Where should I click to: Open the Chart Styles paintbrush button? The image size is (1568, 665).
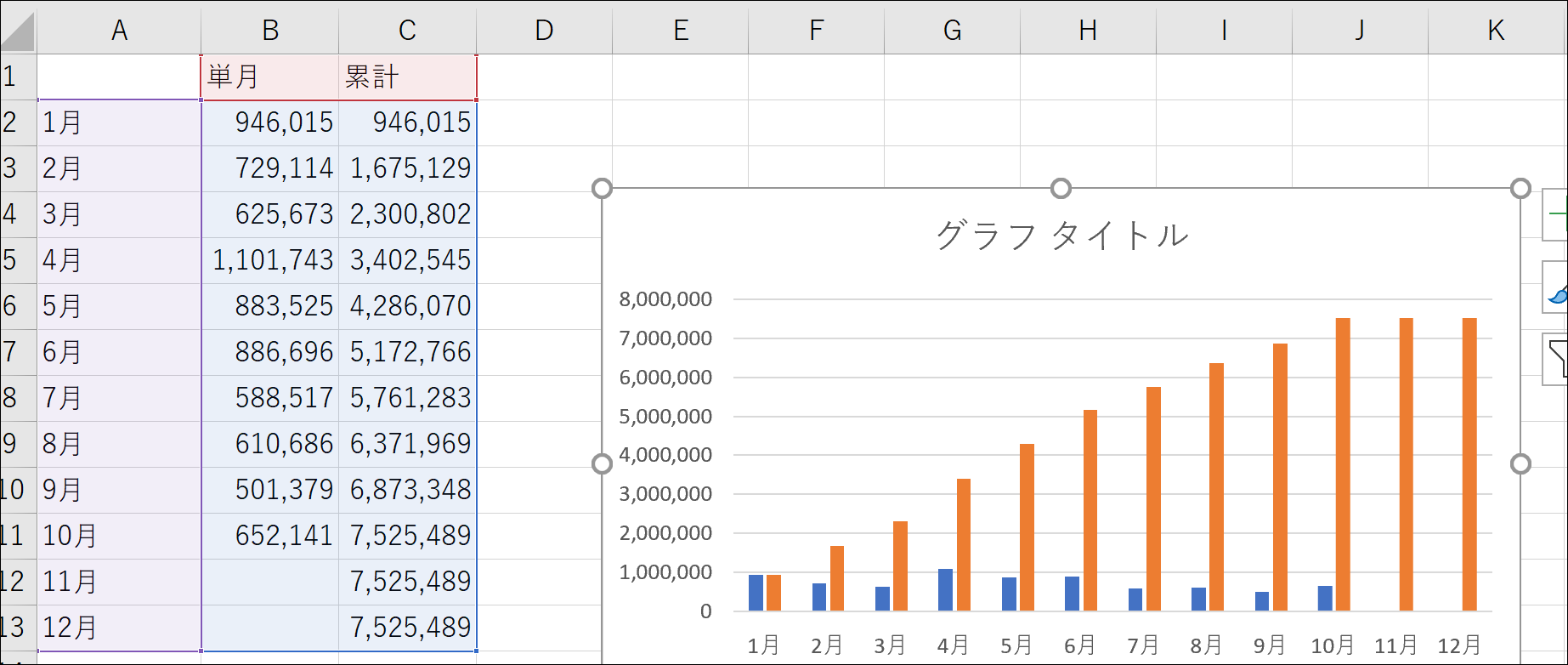(1555, 287)
